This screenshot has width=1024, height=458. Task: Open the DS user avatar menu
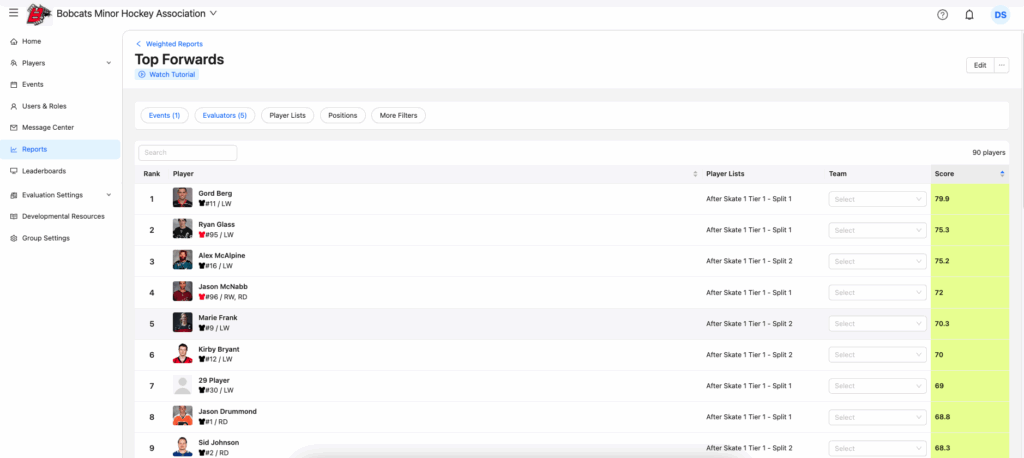point(1000,15)
